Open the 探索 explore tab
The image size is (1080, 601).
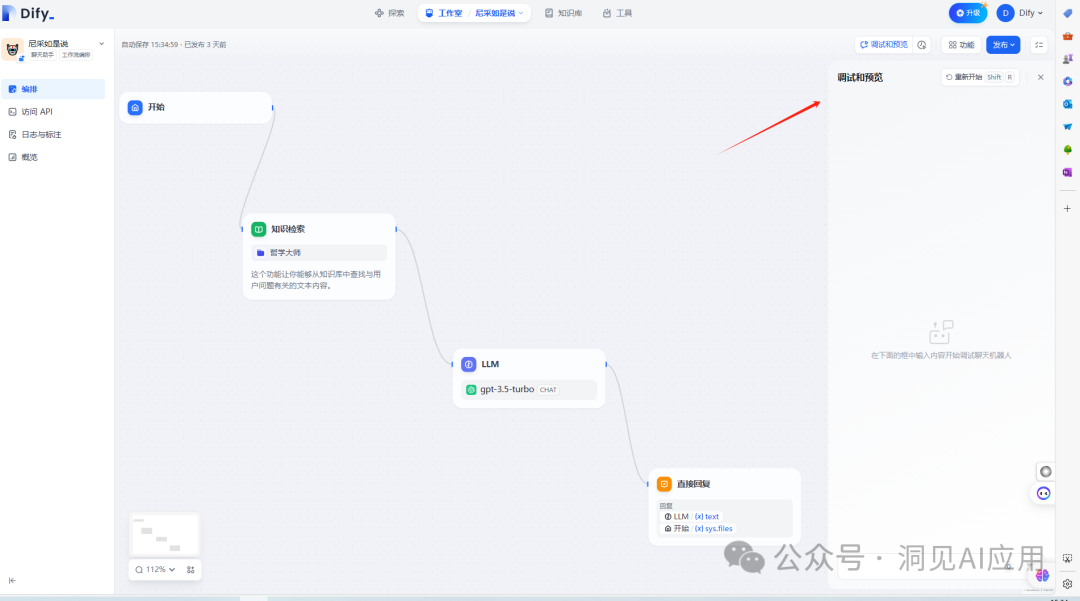click(x=389, y=13)
